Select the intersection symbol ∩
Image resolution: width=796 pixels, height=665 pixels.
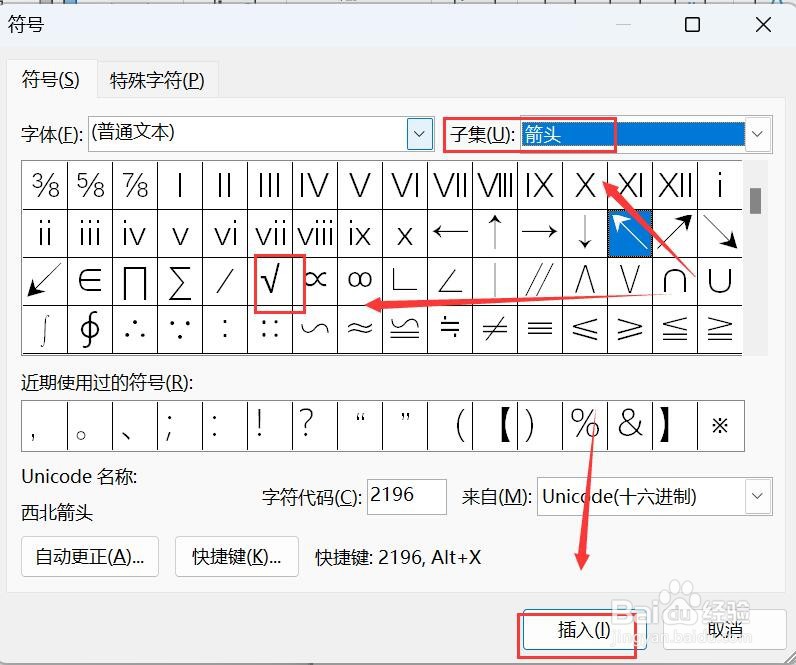(675, 281)
